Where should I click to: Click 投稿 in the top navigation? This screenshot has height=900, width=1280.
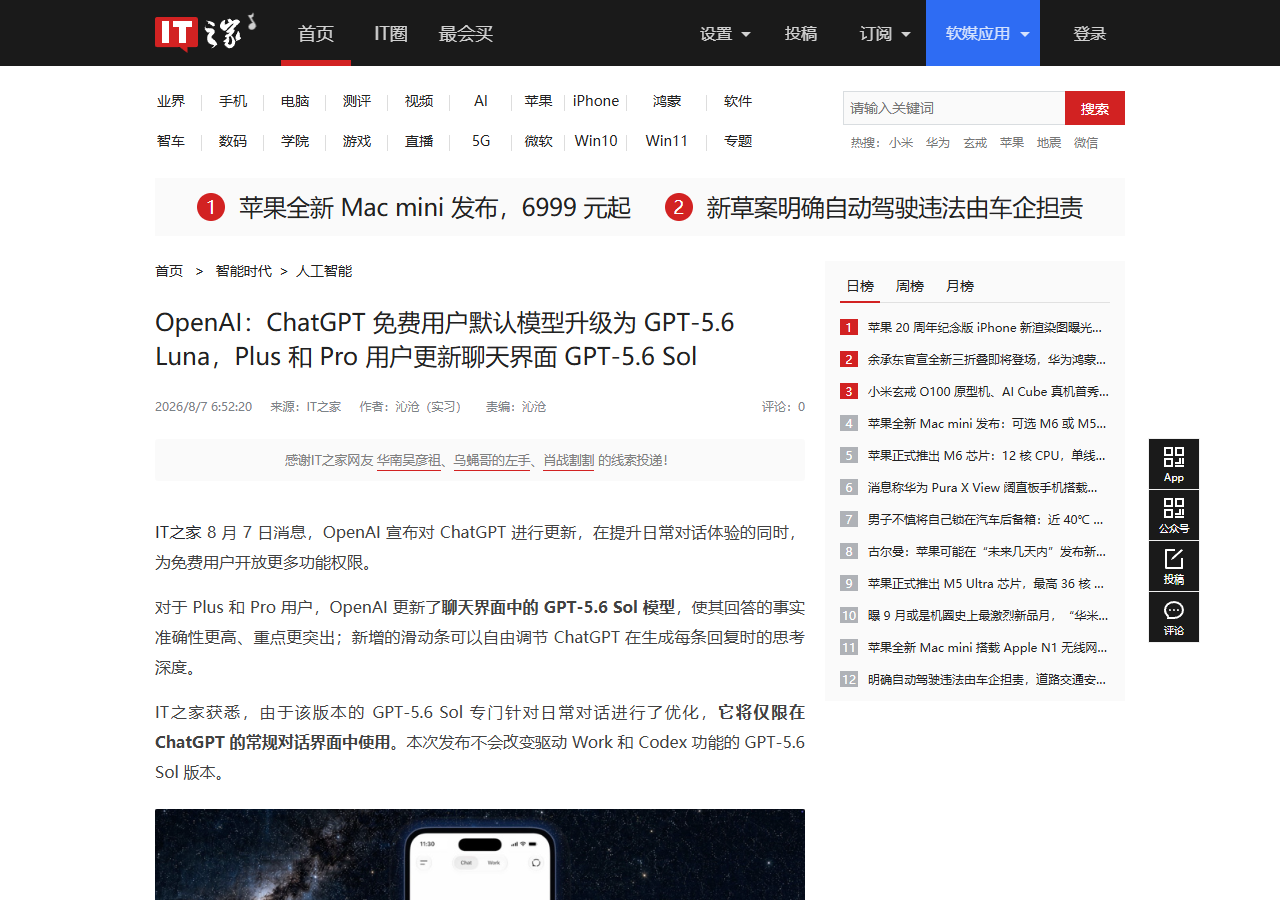coord(801,33)
